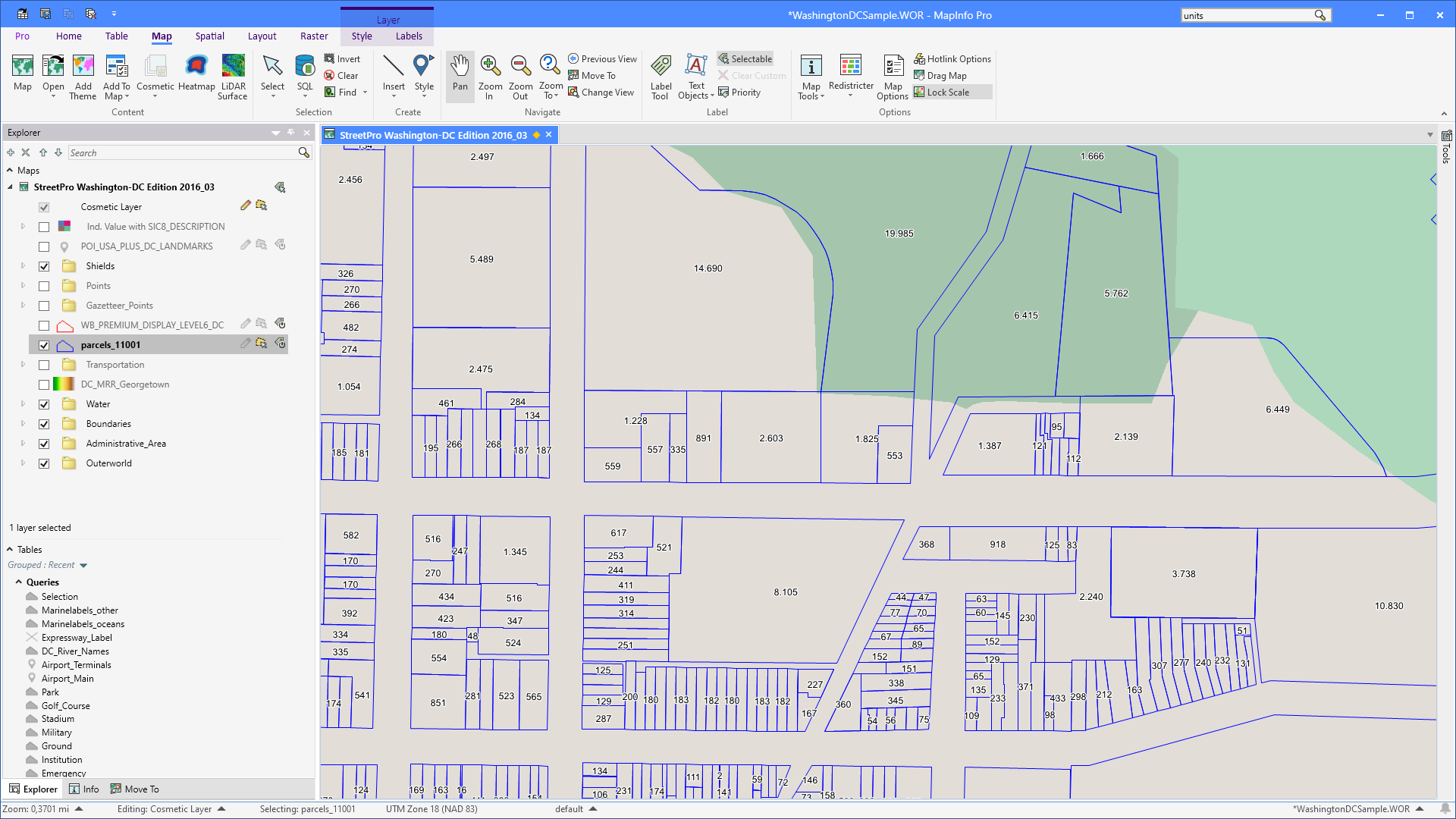The image size is (1456, 819).
Task: Click the Previous View button
Action: click(602, 58)
